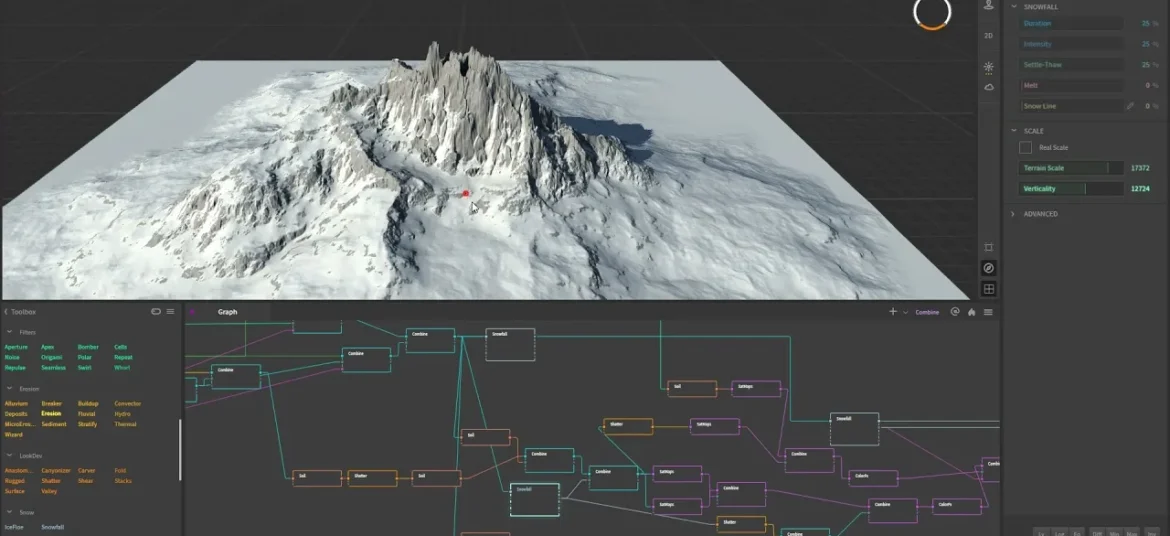Select the Thermal erosion node

pos(125,424)
